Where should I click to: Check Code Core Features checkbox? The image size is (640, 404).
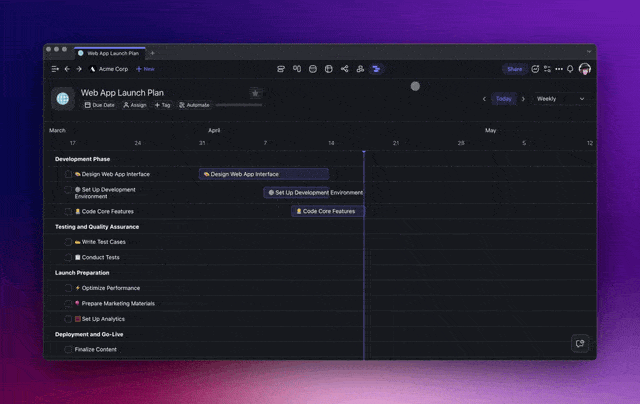pyautogui.click(x=68, y=211)
